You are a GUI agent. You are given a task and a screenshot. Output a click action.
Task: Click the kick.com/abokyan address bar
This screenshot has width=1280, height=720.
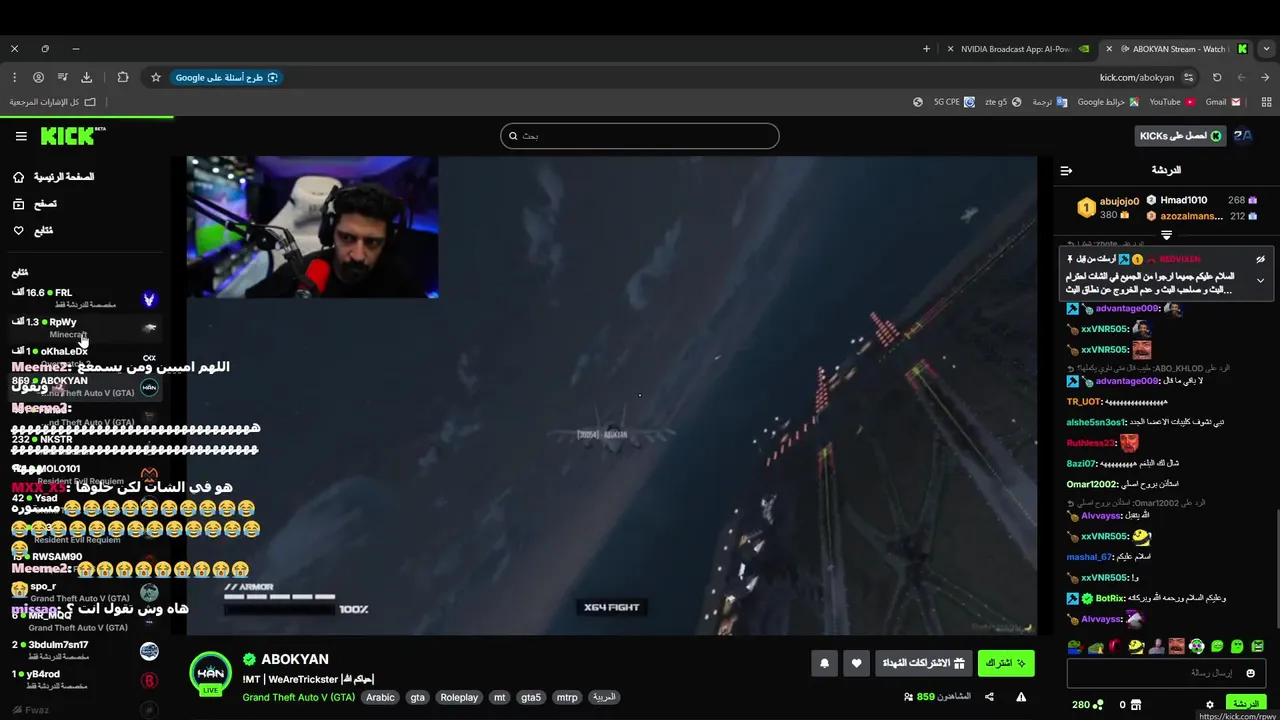[x=1137, y=77]
